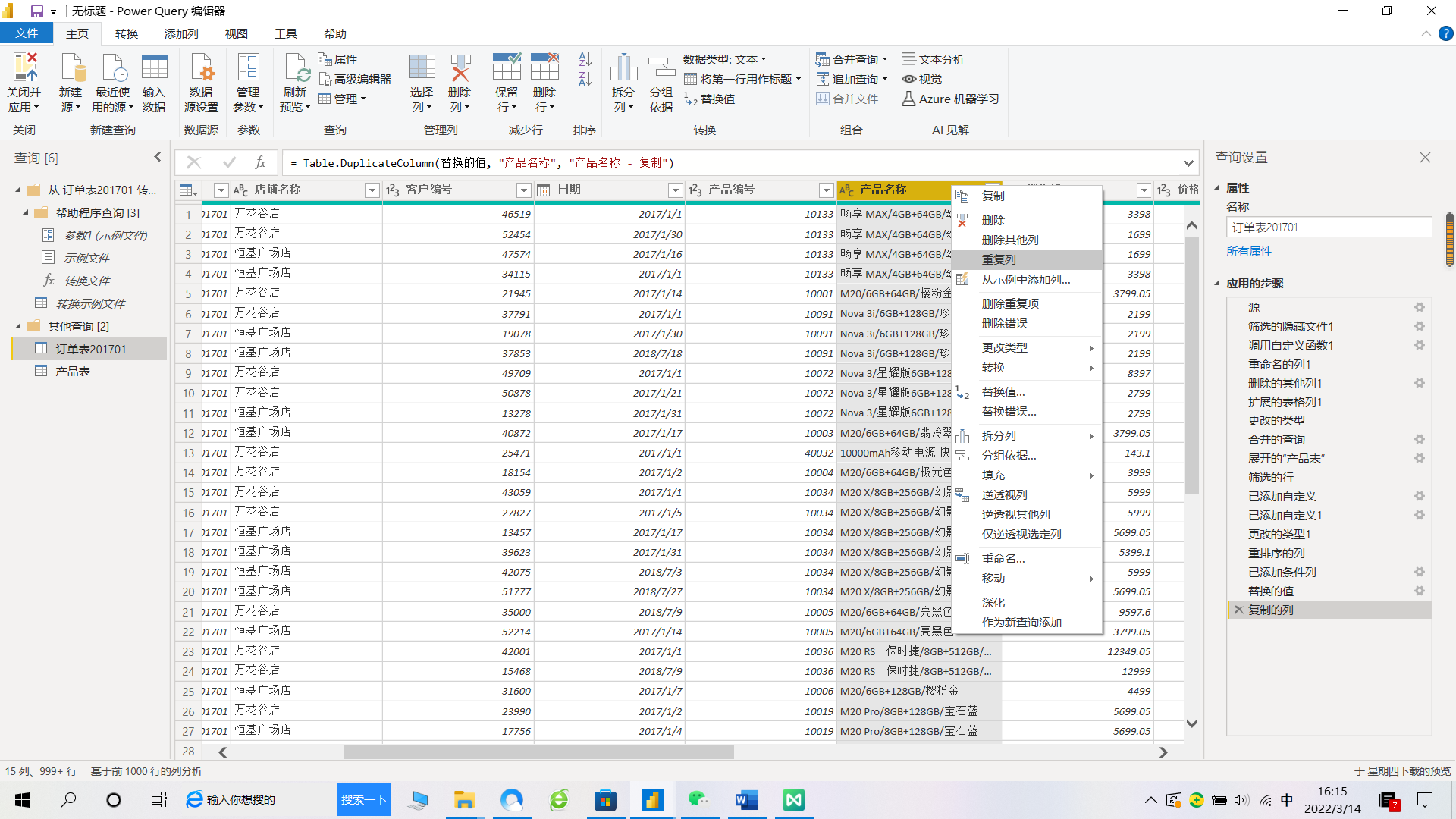1456x819 pixels.
Task: Open the 店铺名称 column filter dropdown
Action: [372, 190]
